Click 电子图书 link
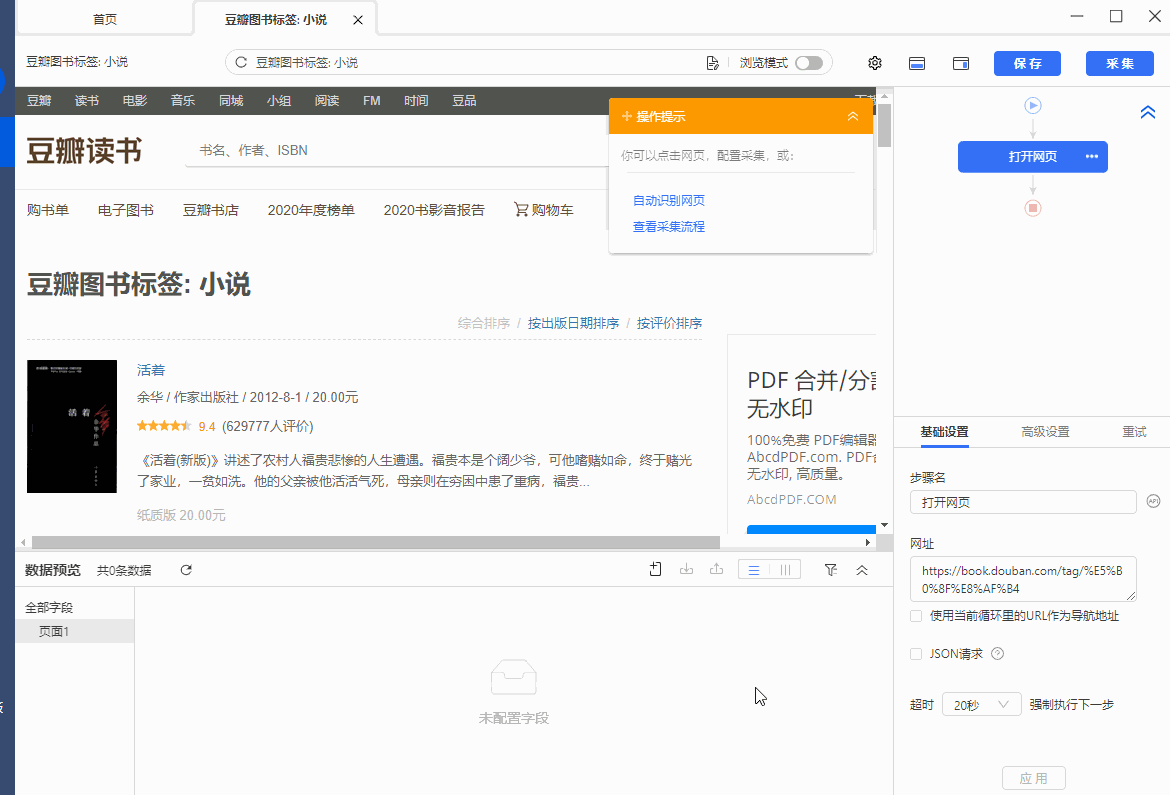 125,211
